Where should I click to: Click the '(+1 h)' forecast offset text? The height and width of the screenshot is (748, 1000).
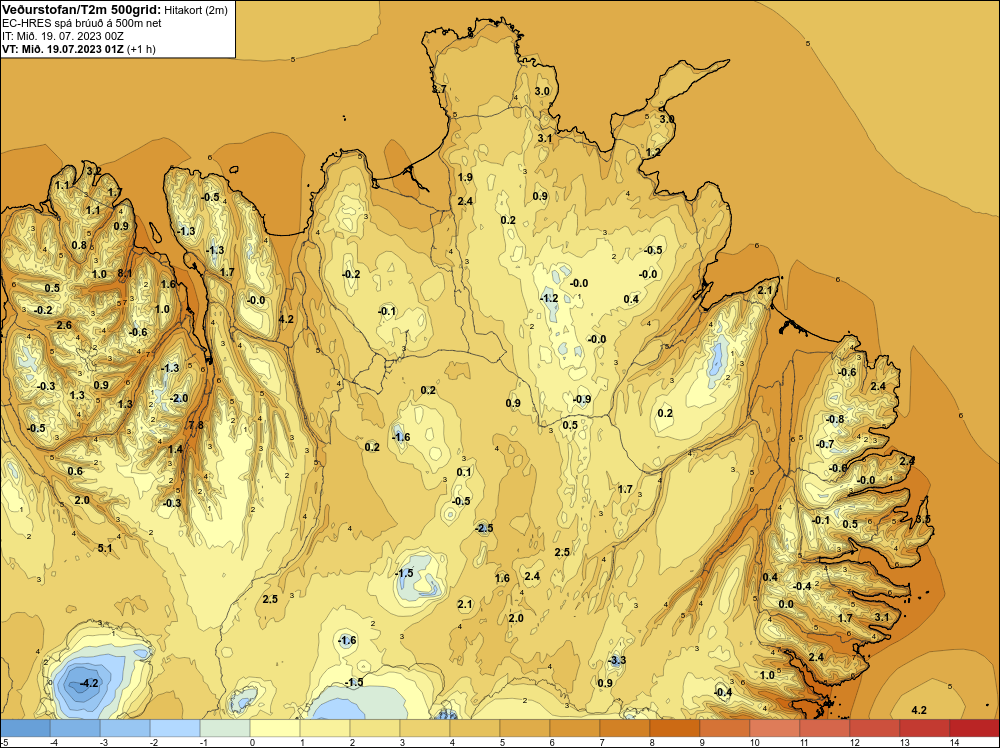142,49
